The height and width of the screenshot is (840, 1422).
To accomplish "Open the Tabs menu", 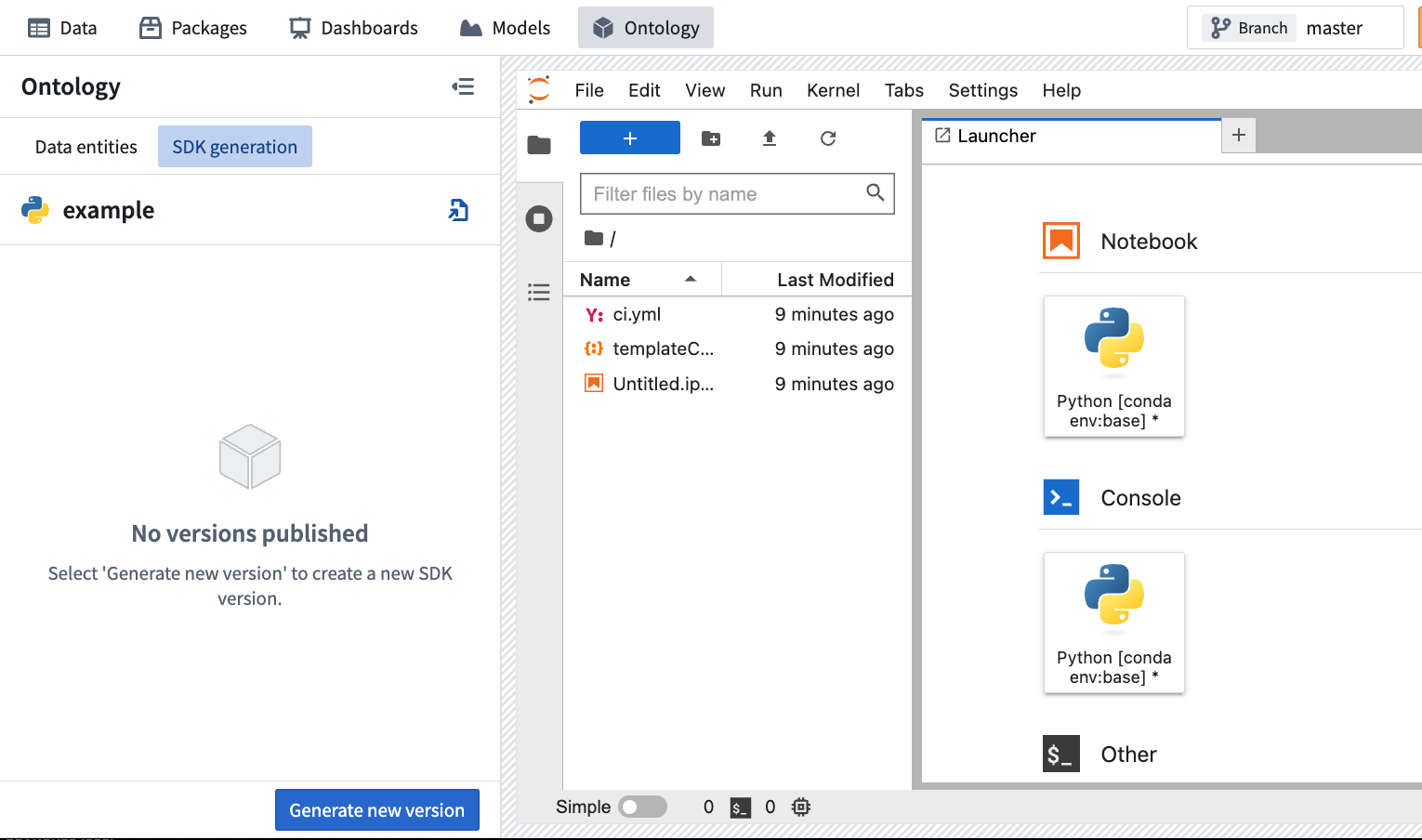I will tap(903, 90).
